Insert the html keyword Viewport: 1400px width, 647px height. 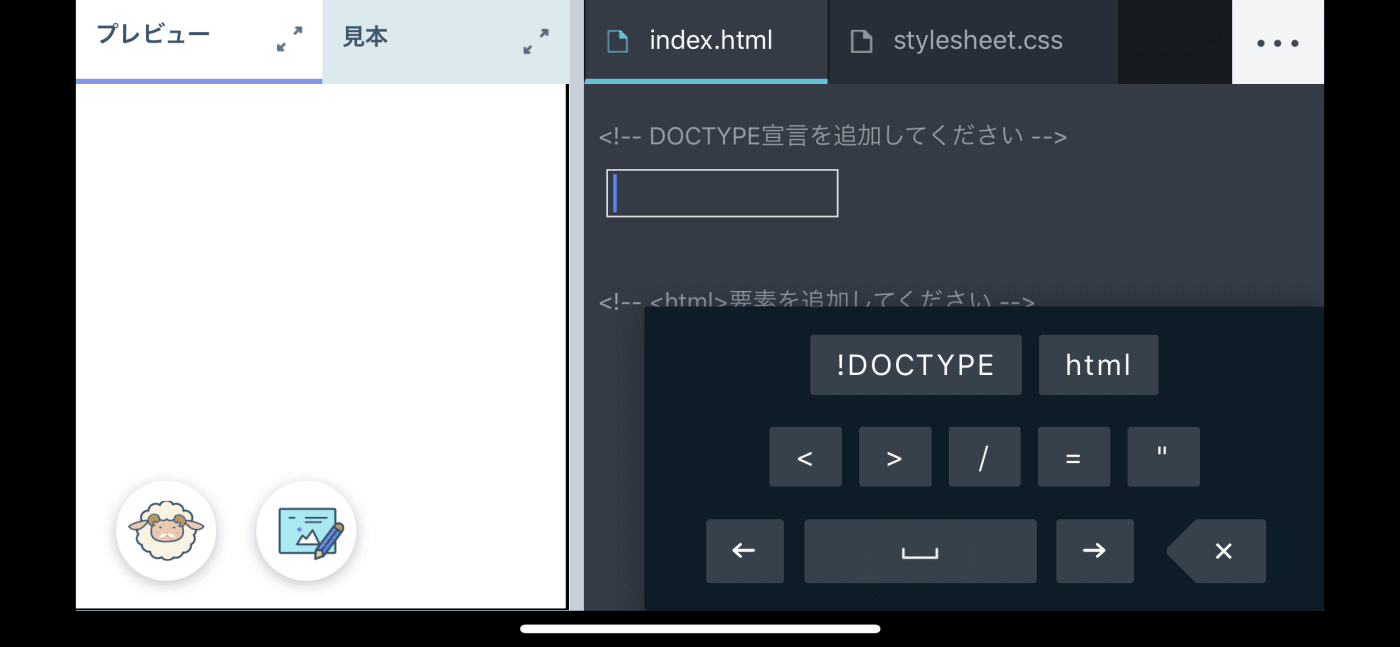pos(1098,365)
